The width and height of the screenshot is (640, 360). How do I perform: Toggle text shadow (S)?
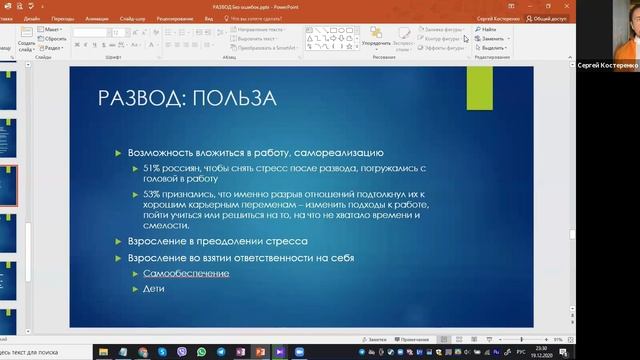103,45
